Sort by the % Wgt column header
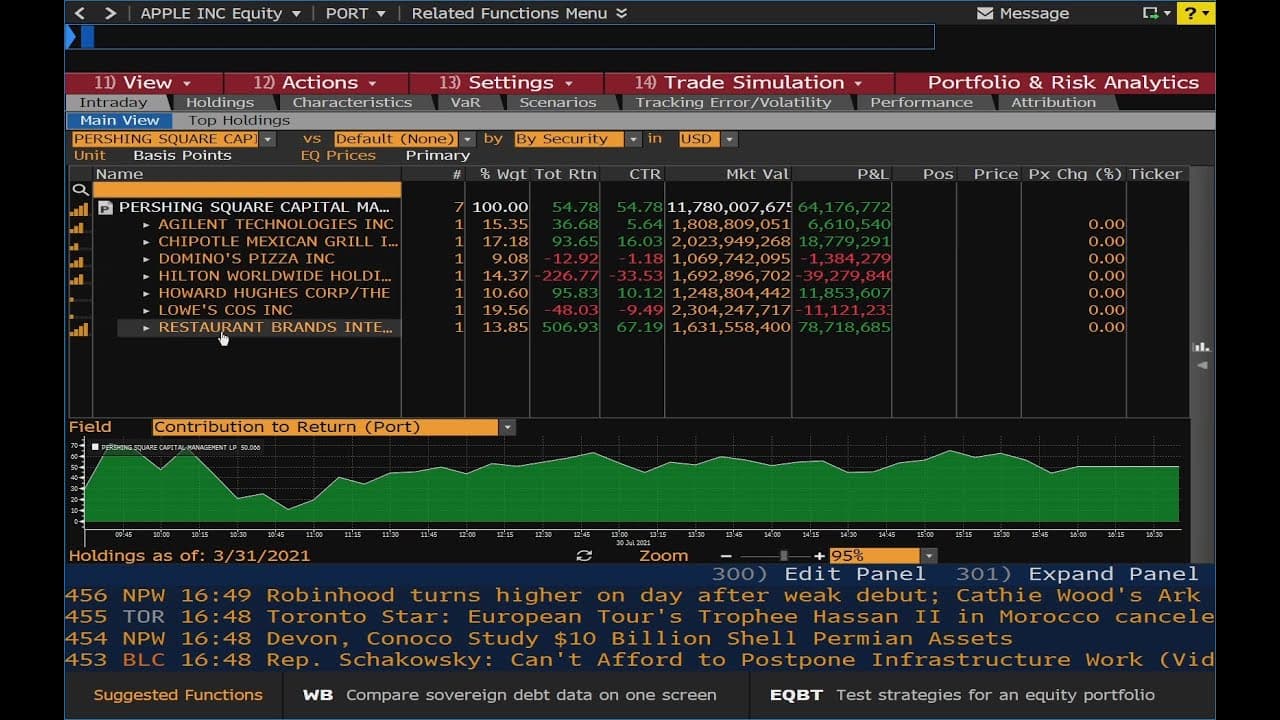This screenshot has width=1280, height=720. pyautogui.click(x=502, y=174)
